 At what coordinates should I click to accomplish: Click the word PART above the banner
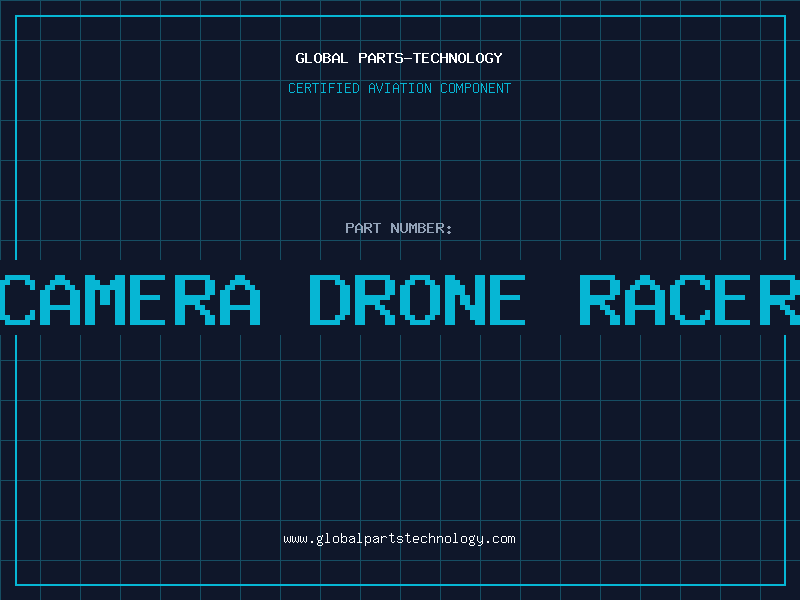point(363,228)
